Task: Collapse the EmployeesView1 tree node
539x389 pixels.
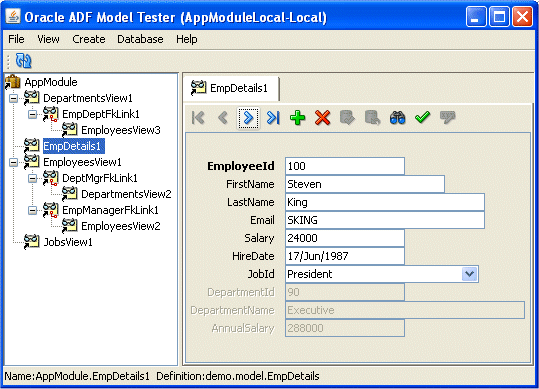Action: 13,163
